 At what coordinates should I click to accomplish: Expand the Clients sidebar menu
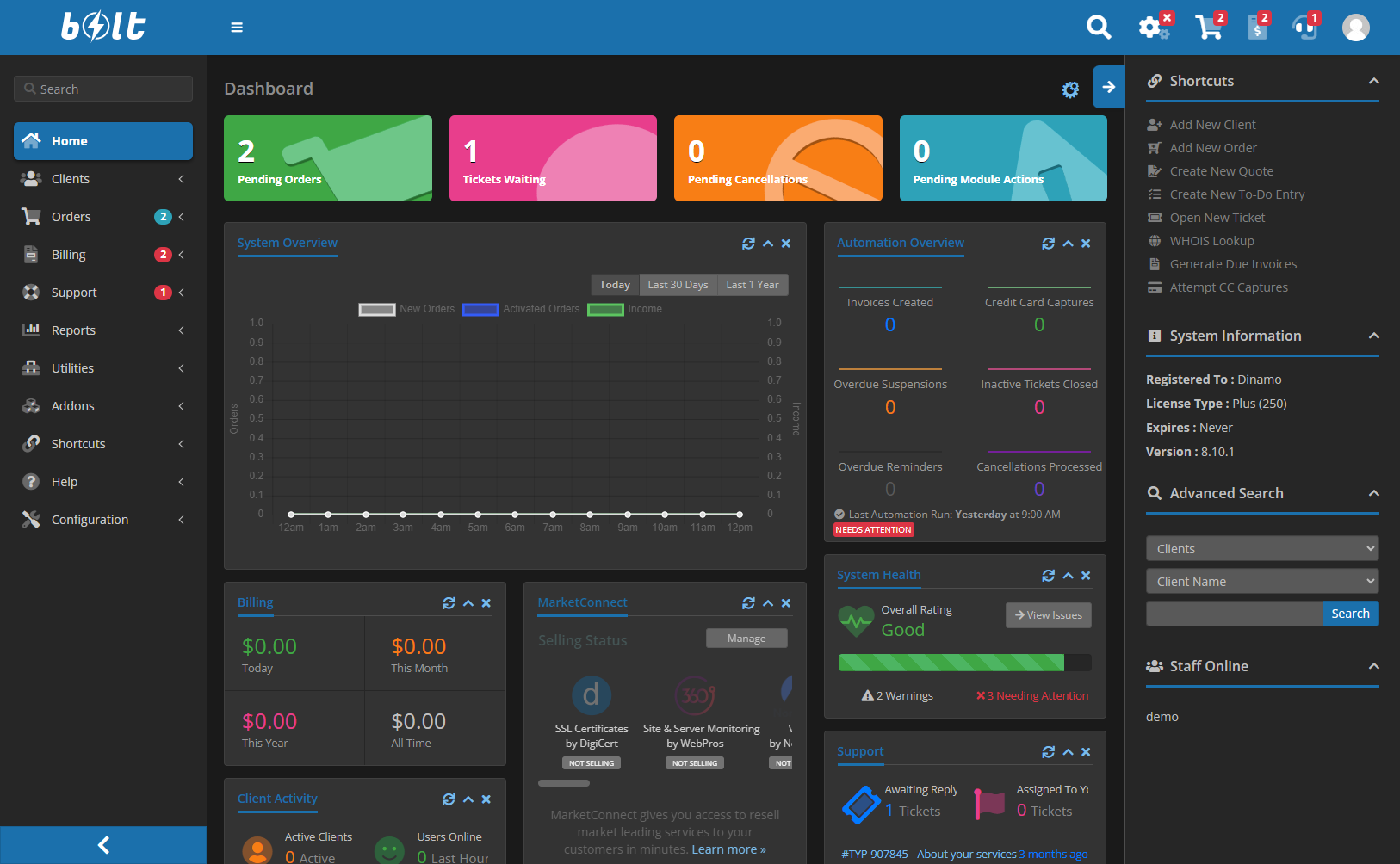[x=103, y=179]
